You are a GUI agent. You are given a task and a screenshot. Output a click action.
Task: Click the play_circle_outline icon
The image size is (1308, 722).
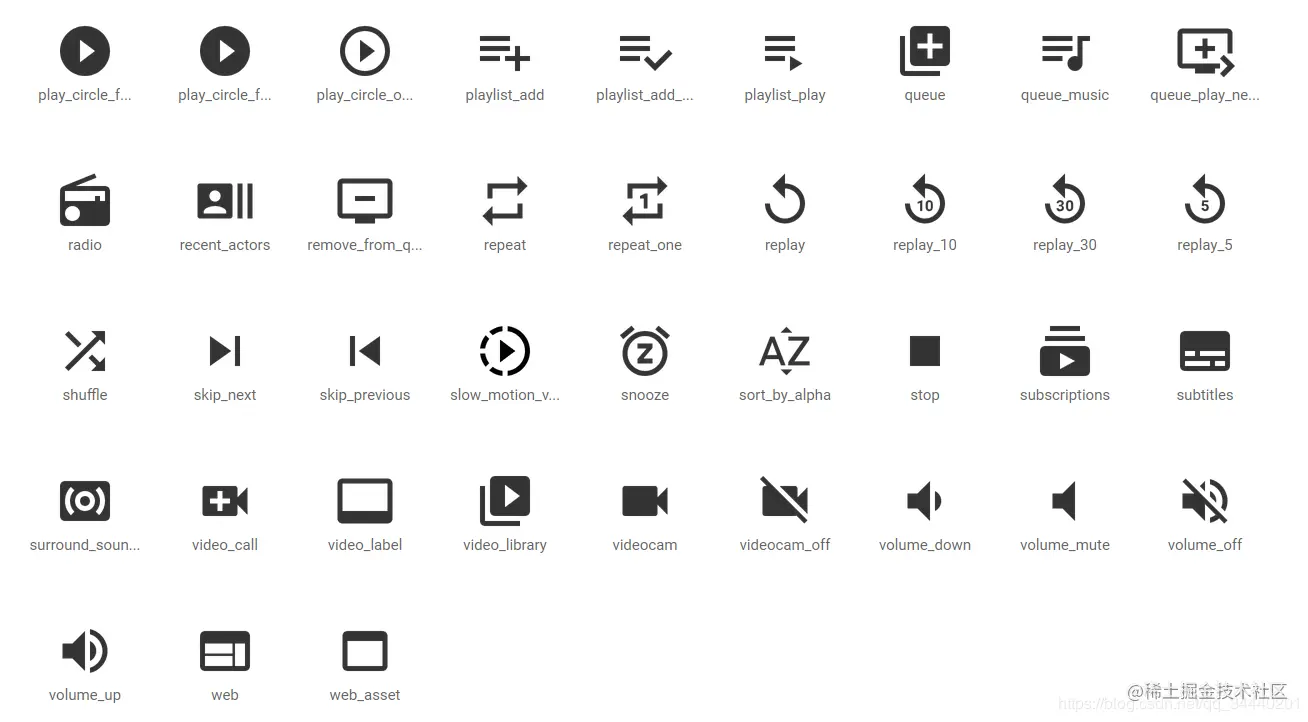tap(365, 51)
